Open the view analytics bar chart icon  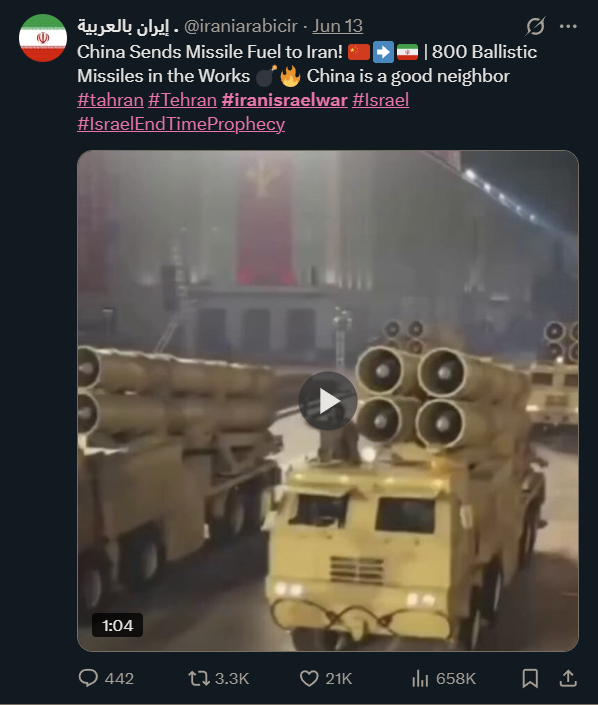(420, 678)
